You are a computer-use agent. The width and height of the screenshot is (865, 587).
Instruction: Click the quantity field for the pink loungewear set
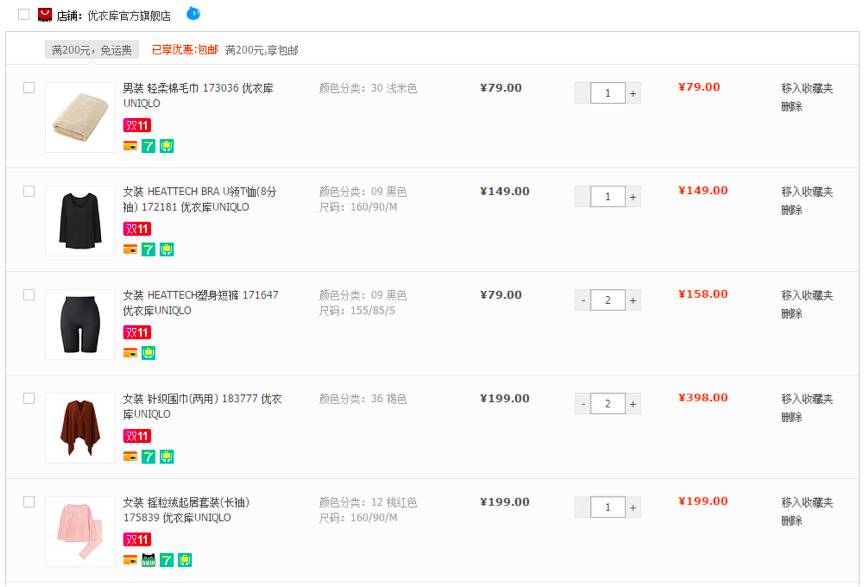[x=607, y=507]
